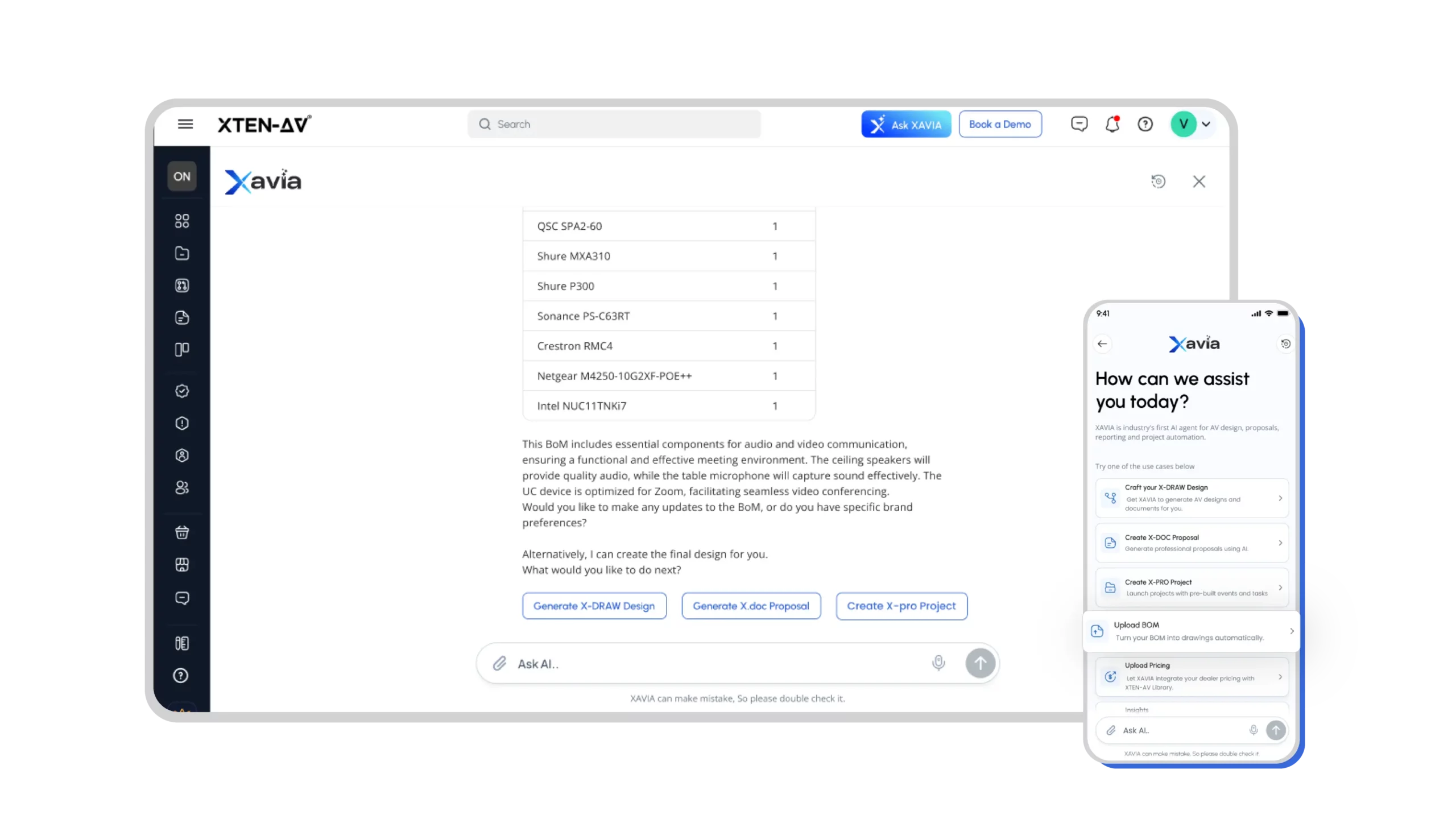Click Create X-pro Project
This screenshot has width=1456, height=819.
pos(901,606)
